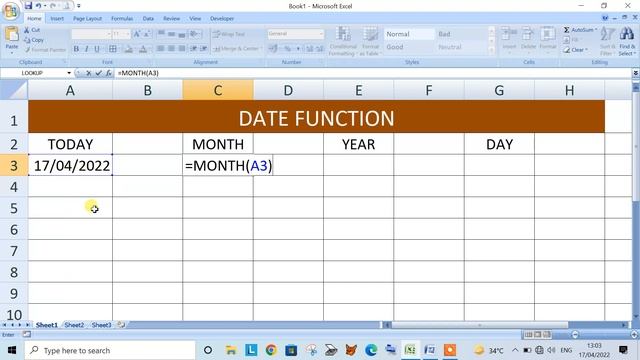Switch to the Insert ribbon tab
The width and height of the screenshot is (640, 360).
(x=57, y=19)
